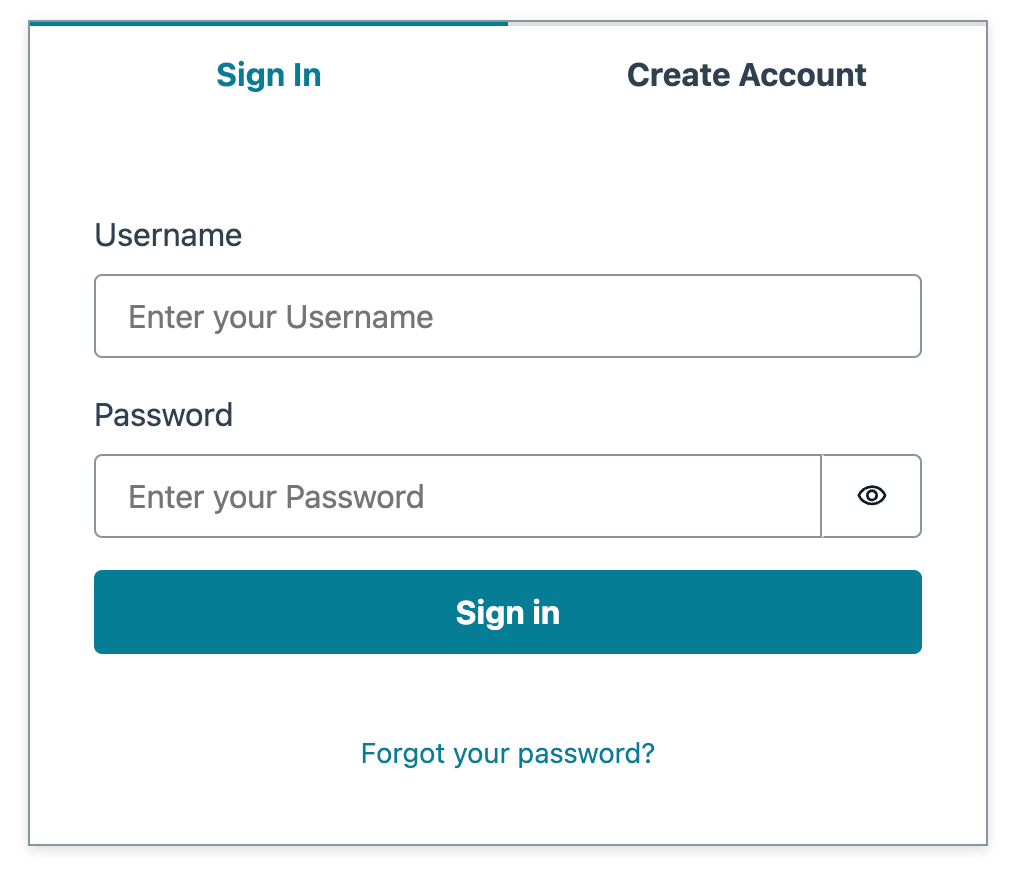
Task: Submit the form with Sign in
Action: pyautogui.click(x=508, y=612)
